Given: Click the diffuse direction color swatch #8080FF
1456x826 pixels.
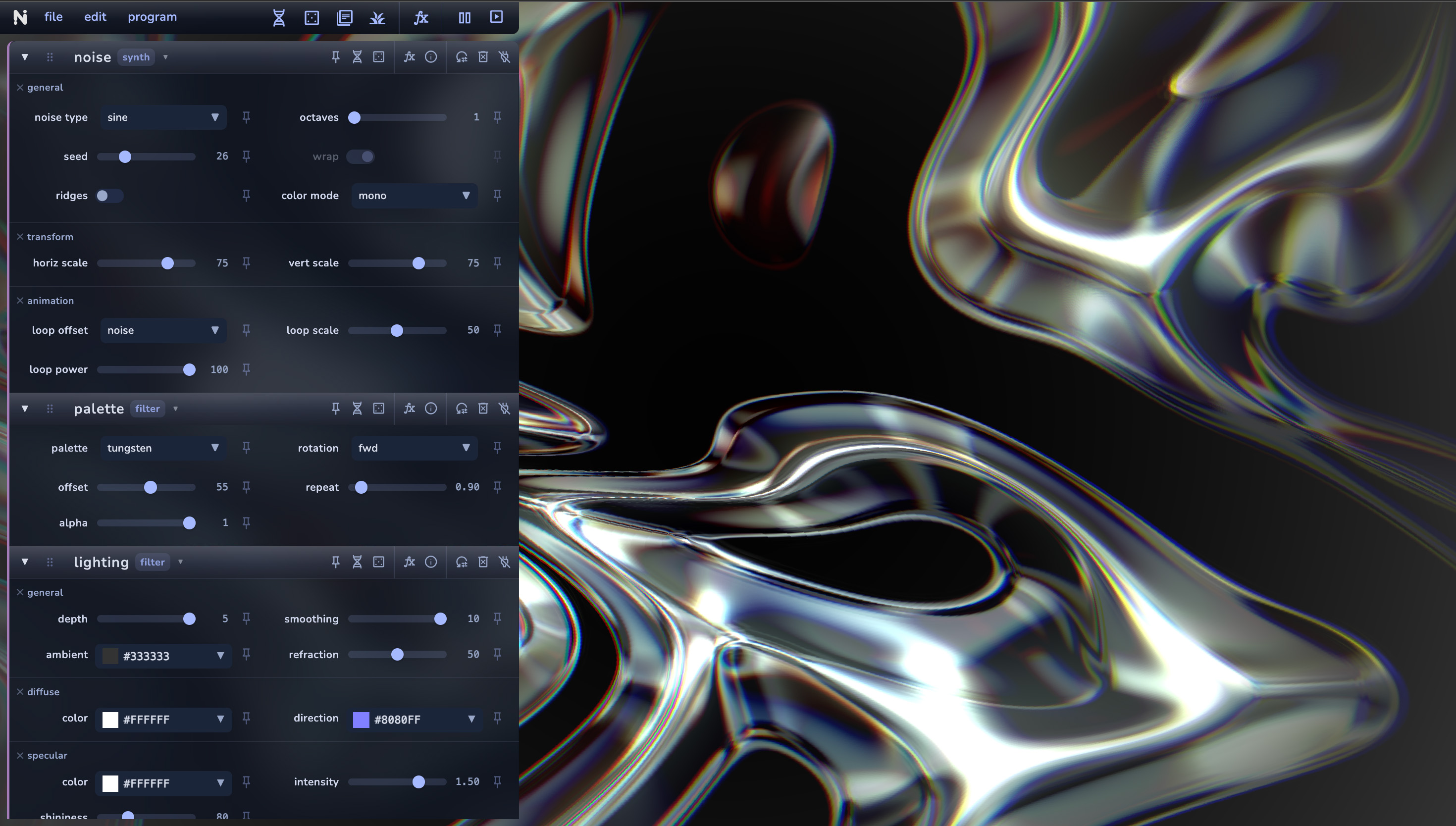Looking at the screenshot, I should point(362,720).
